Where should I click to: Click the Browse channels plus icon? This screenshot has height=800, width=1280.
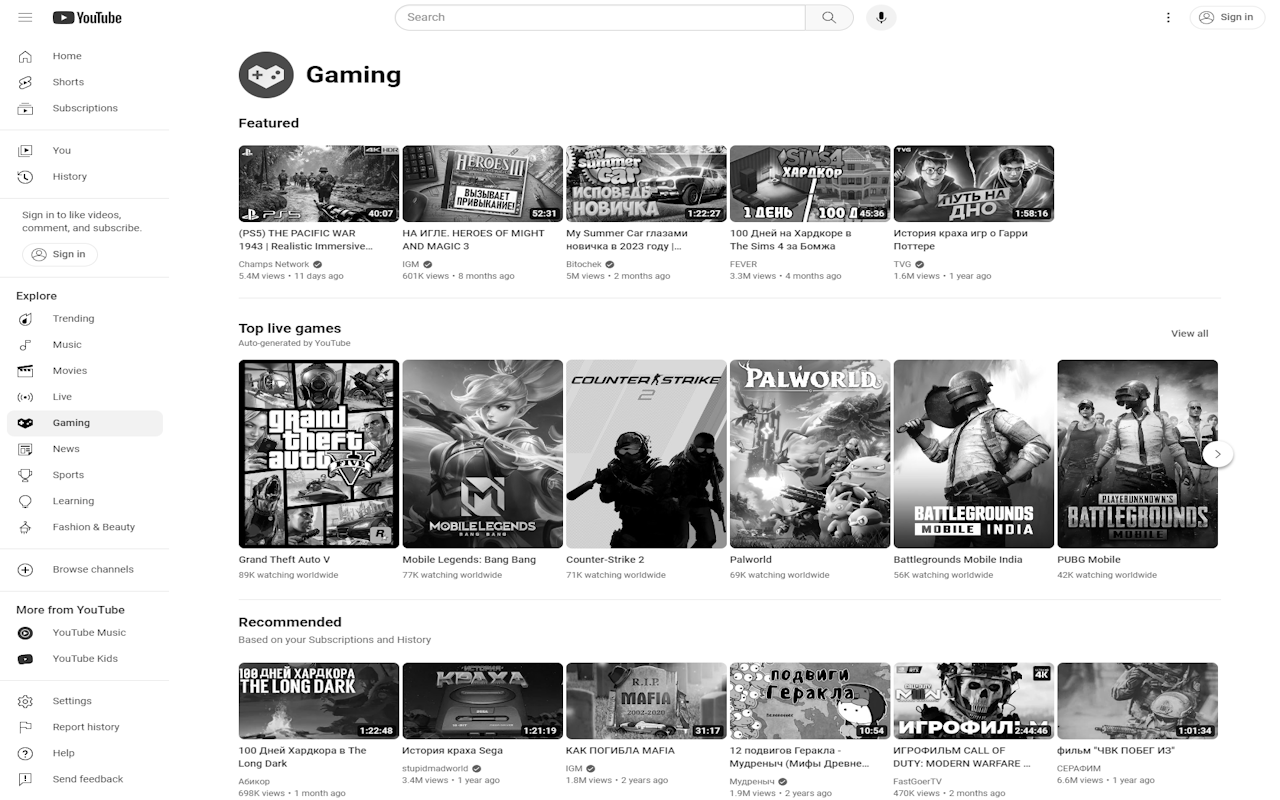click(26, 570)
